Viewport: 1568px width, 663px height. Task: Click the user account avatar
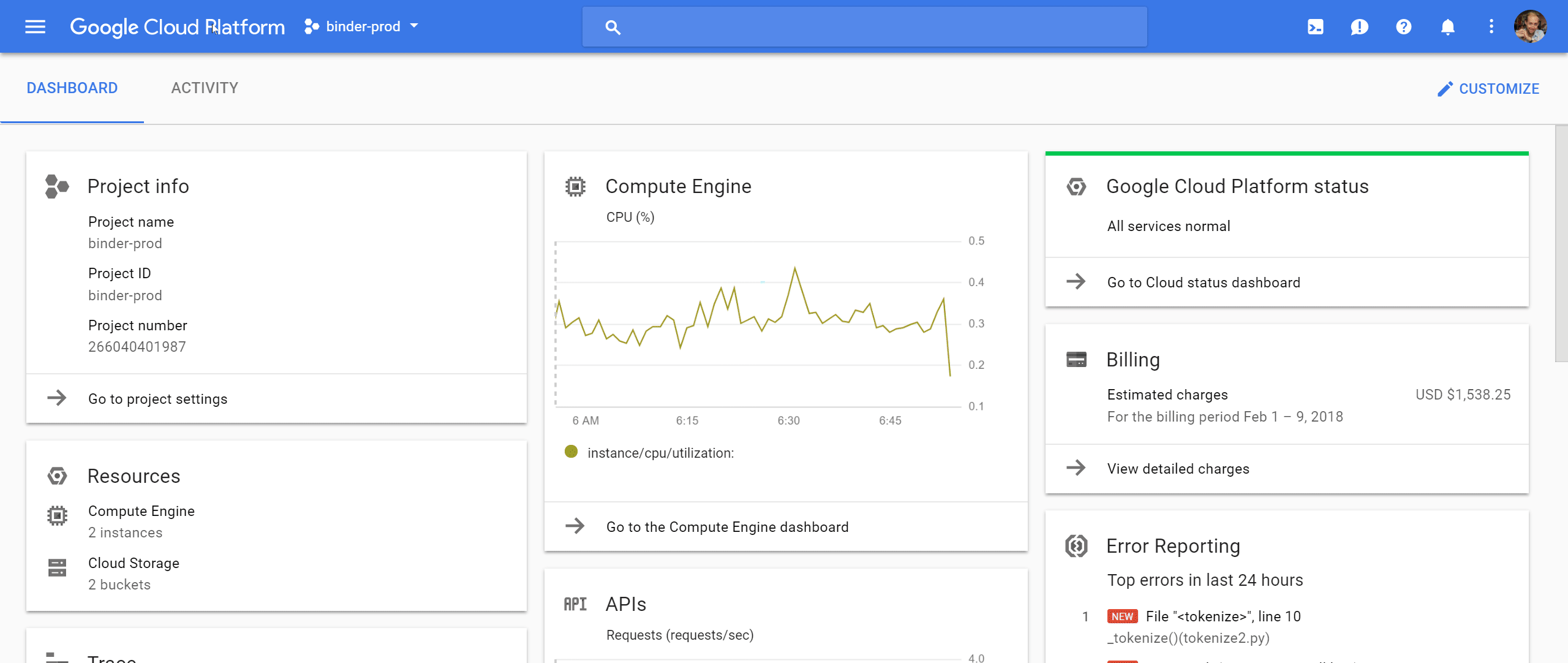[1530, 27]
